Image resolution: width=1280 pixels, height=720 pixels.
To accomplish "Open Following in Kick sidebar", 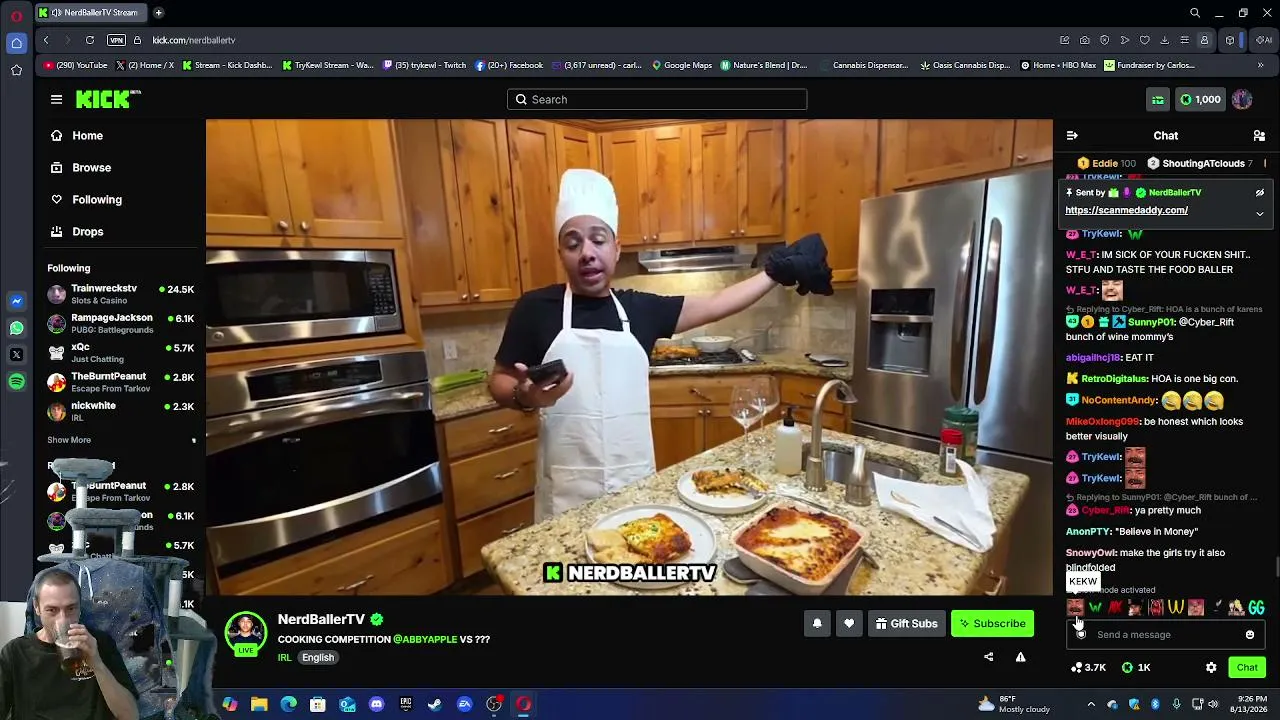I will [x=96, y=199].
